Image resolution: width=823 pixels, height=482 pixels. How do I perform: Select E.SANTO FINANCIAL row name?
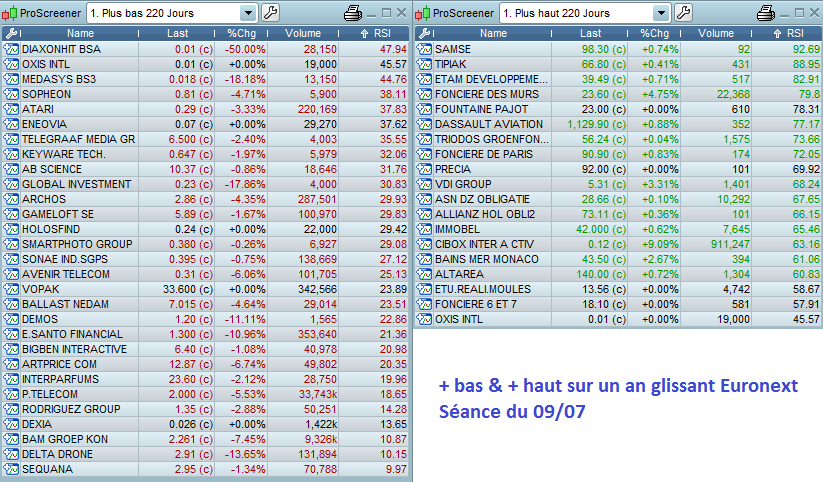coord(72,334)
